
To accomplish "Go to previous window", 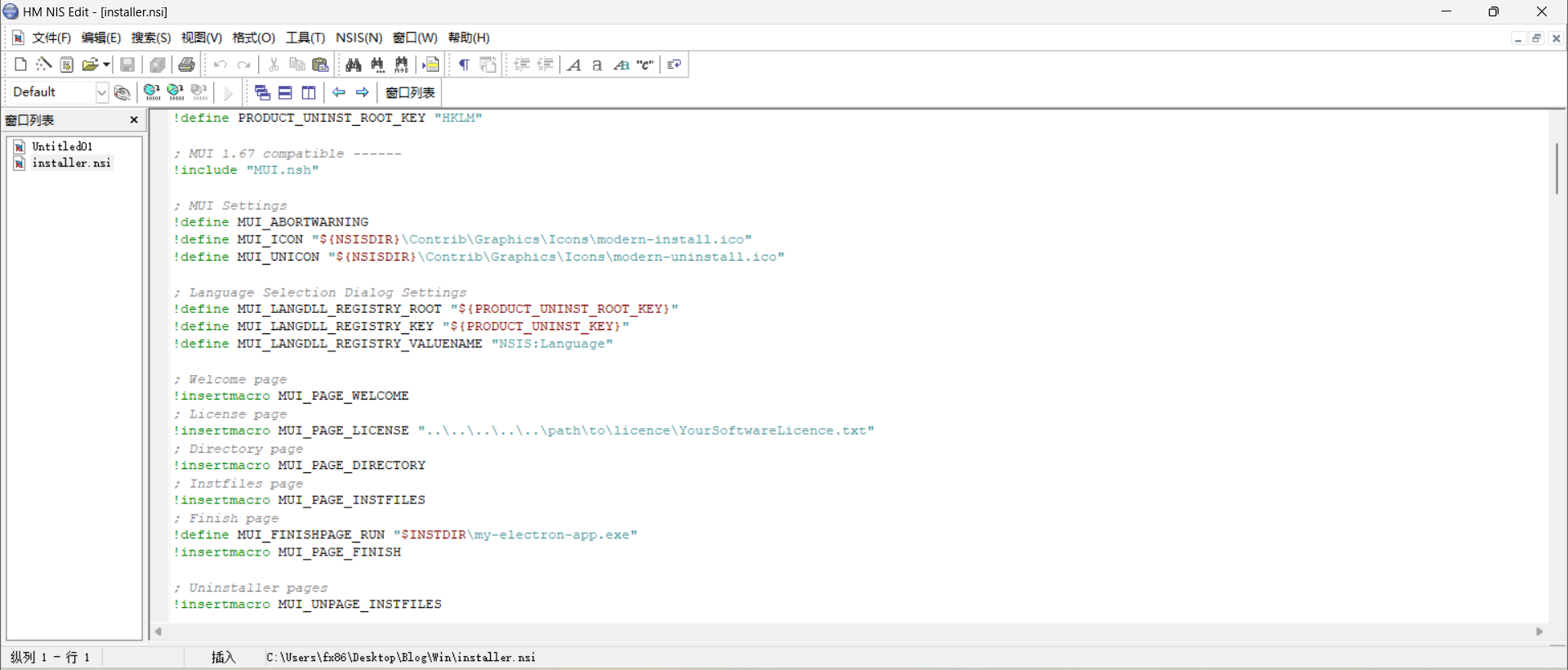I will point(339,92).
